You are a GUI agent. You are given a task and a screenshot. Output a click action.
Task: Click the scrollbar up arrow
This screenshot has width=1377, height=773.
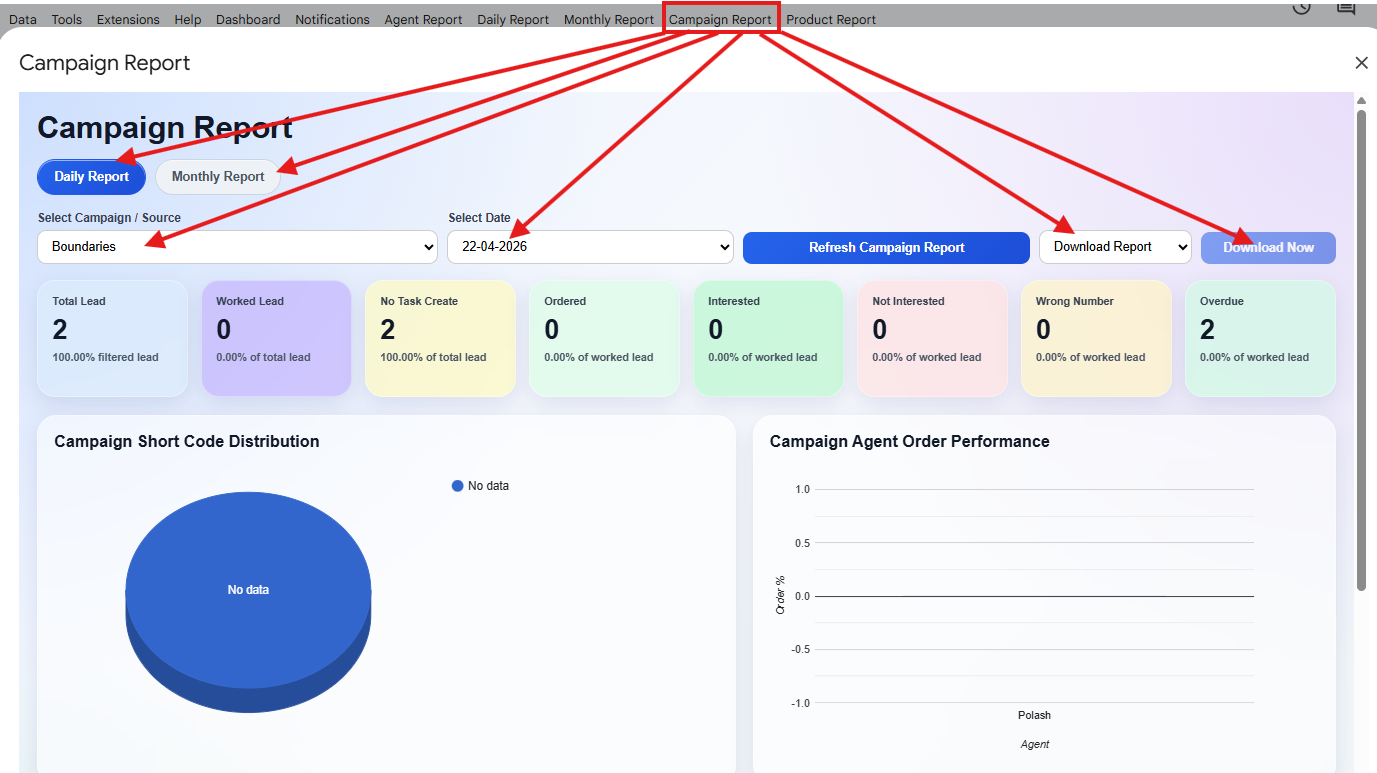click(x=1361, y=101)
